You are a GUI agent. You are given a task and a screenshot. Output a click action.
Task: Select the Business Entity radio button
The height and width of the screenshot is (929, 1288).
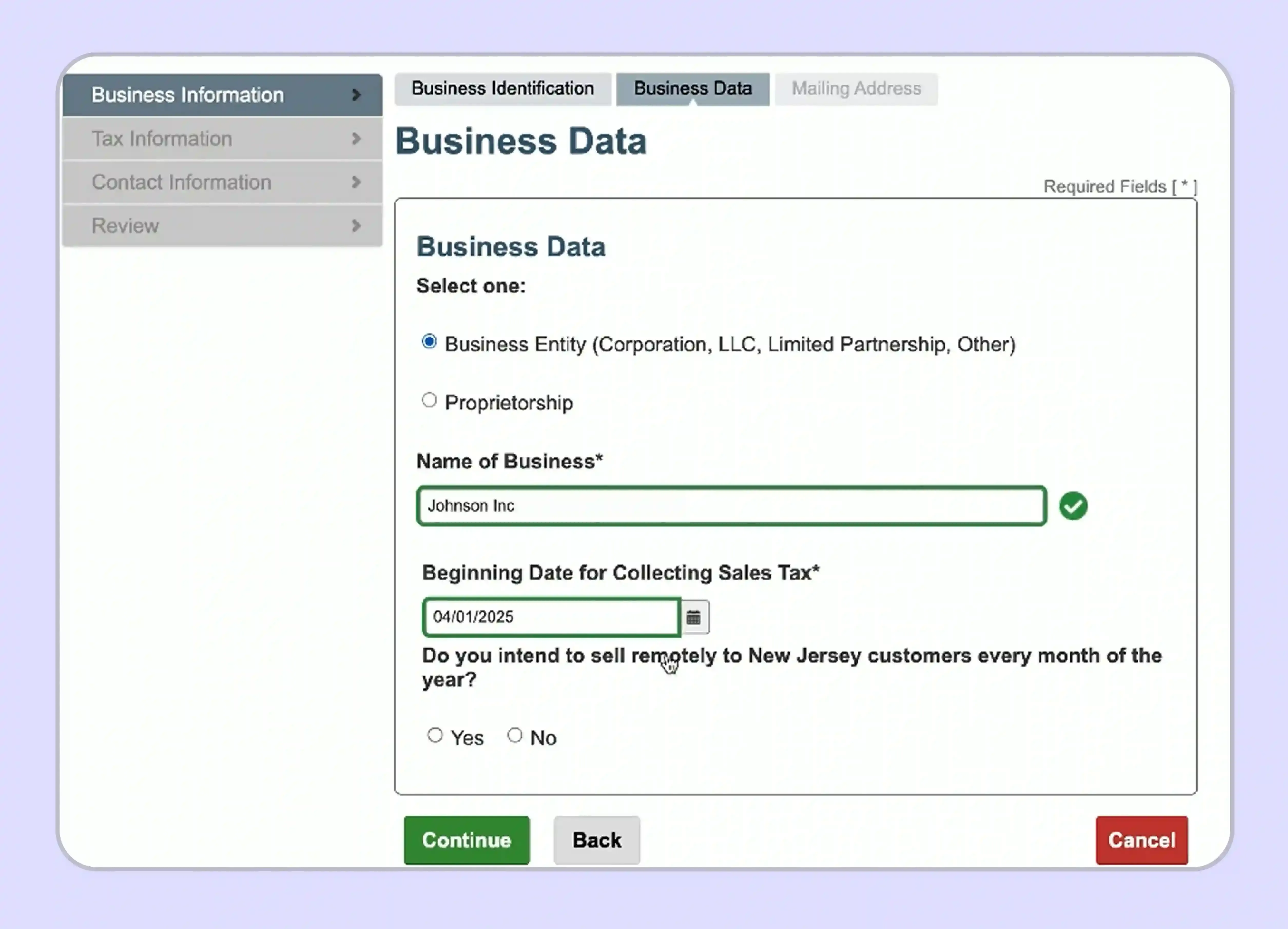click(x=429, y=342)
